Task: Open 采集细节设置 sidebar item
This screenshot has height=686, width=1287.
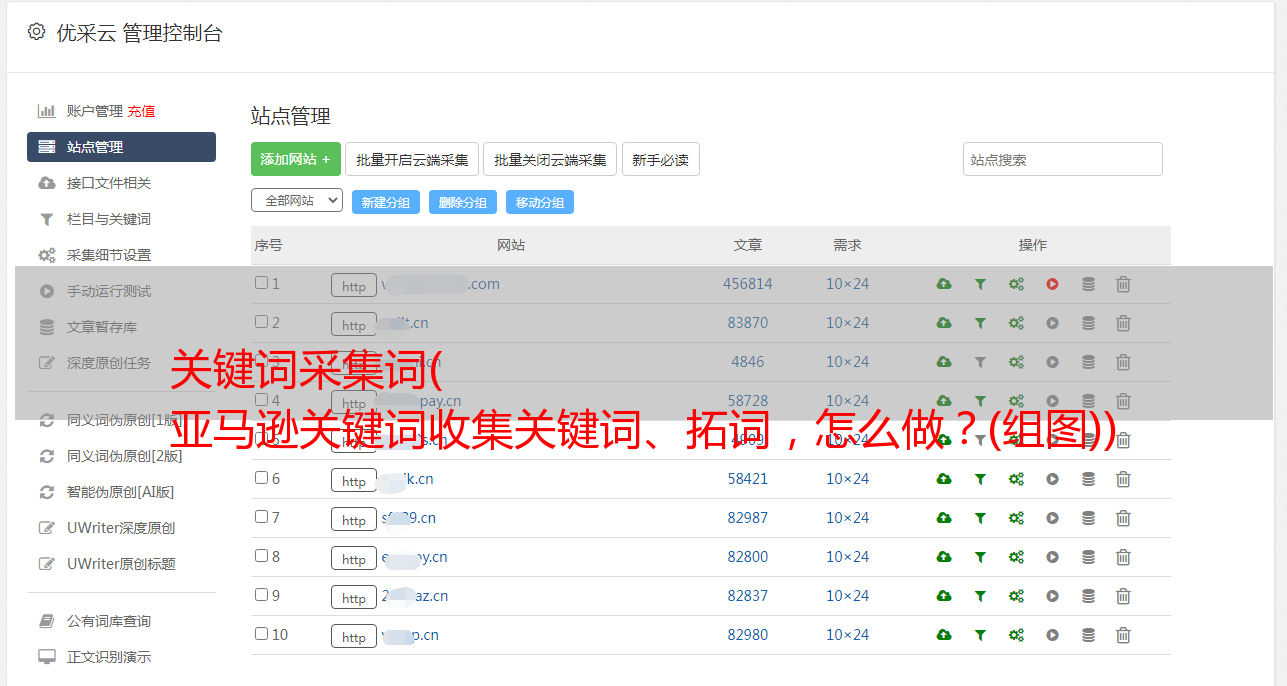Action: coord(109,255)
